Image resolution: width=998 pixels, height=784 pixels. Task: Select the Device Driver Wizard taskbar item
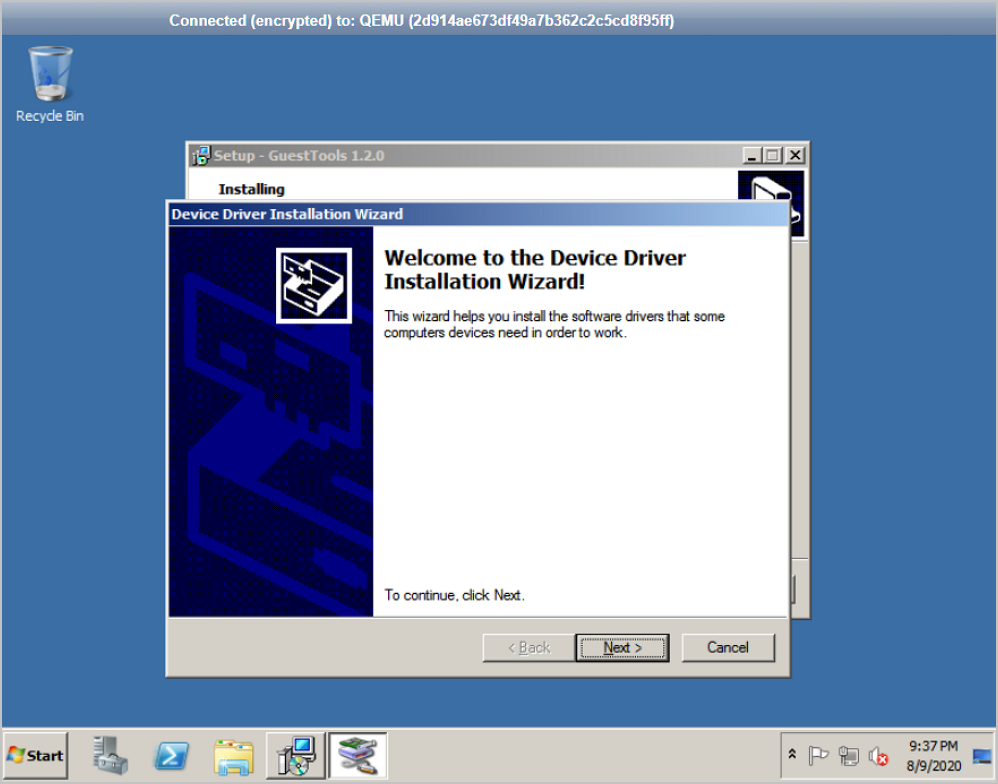click(x=358, y=755)
